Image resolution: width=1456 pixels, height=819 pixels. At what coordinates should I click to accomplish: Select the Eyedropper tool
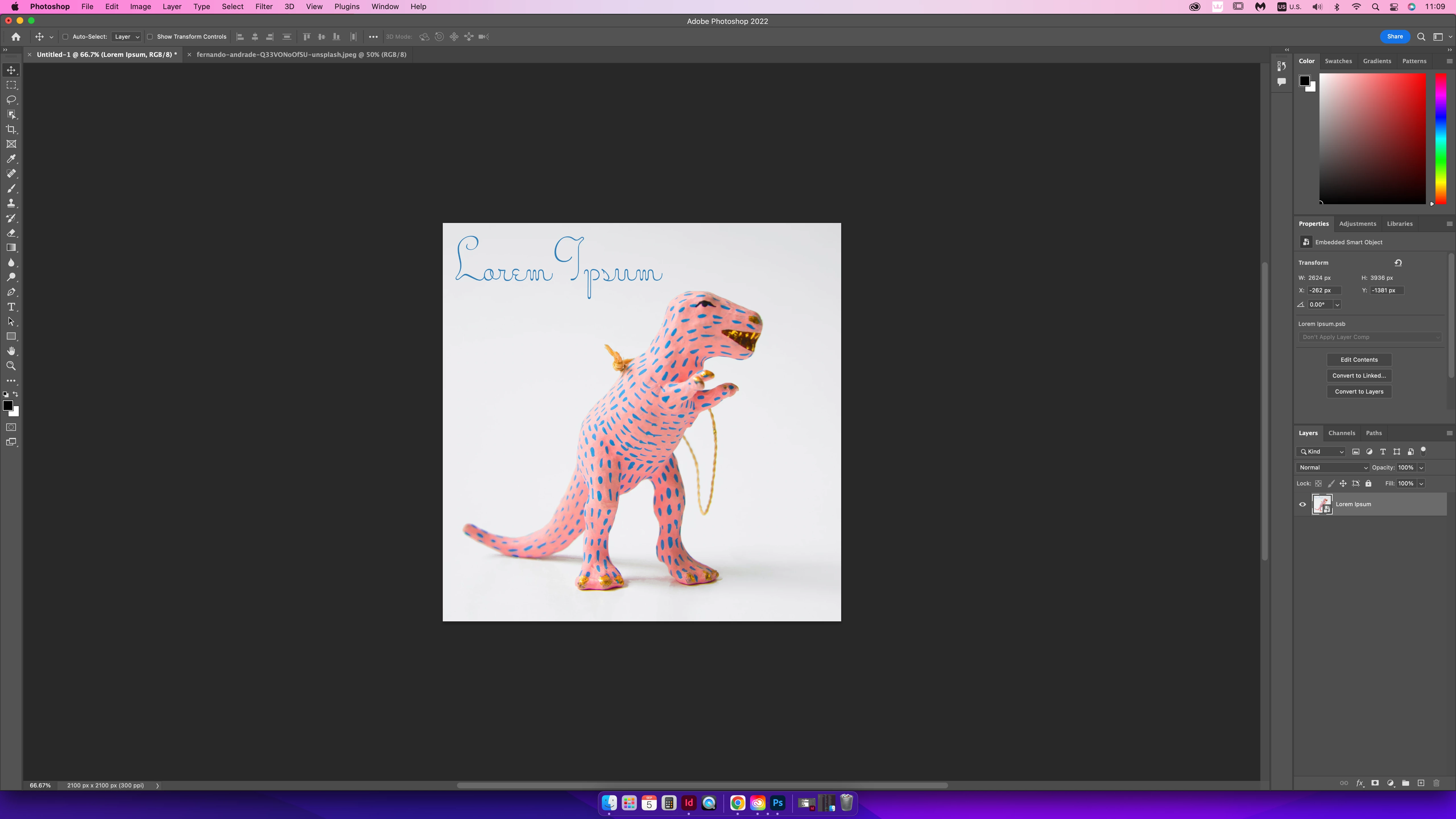click(11, 159)
